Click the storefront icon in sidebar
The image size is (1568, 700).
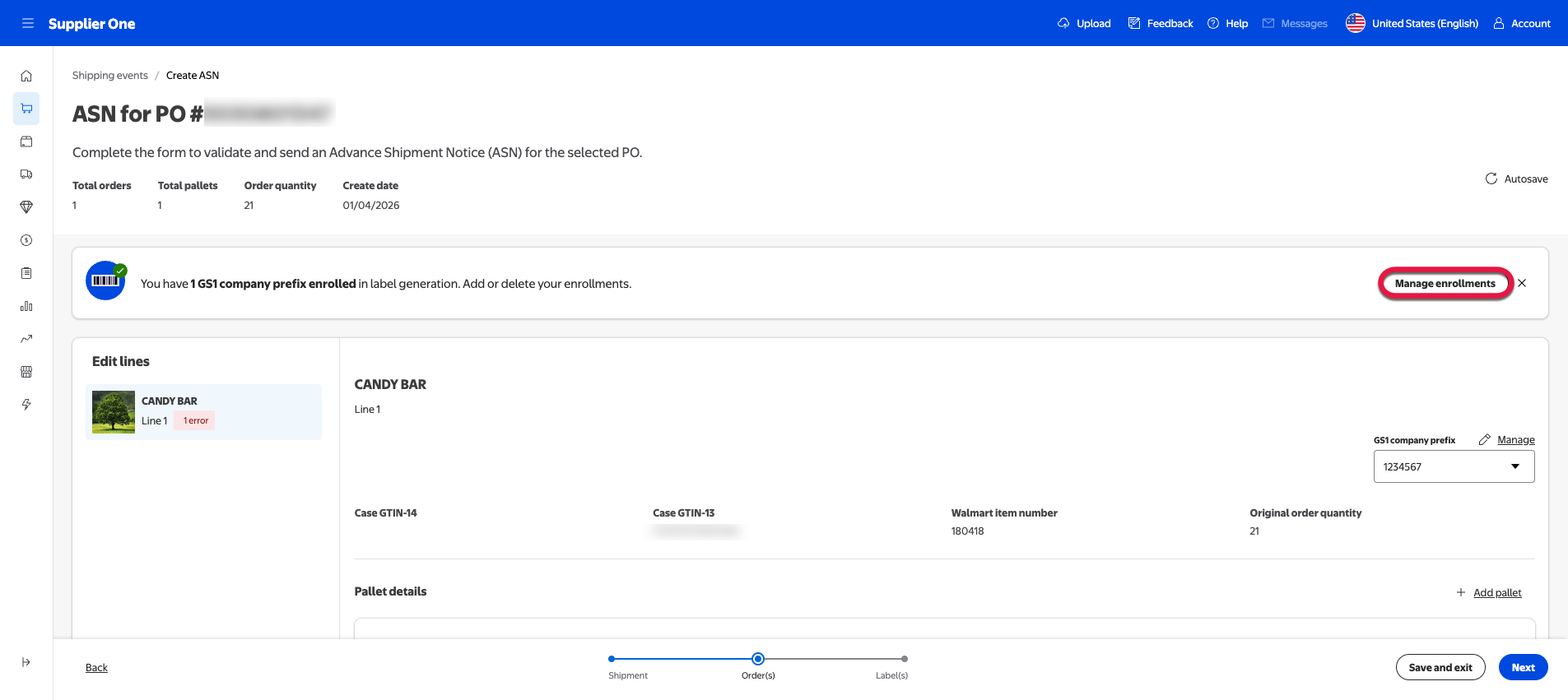tap(26, 372)
